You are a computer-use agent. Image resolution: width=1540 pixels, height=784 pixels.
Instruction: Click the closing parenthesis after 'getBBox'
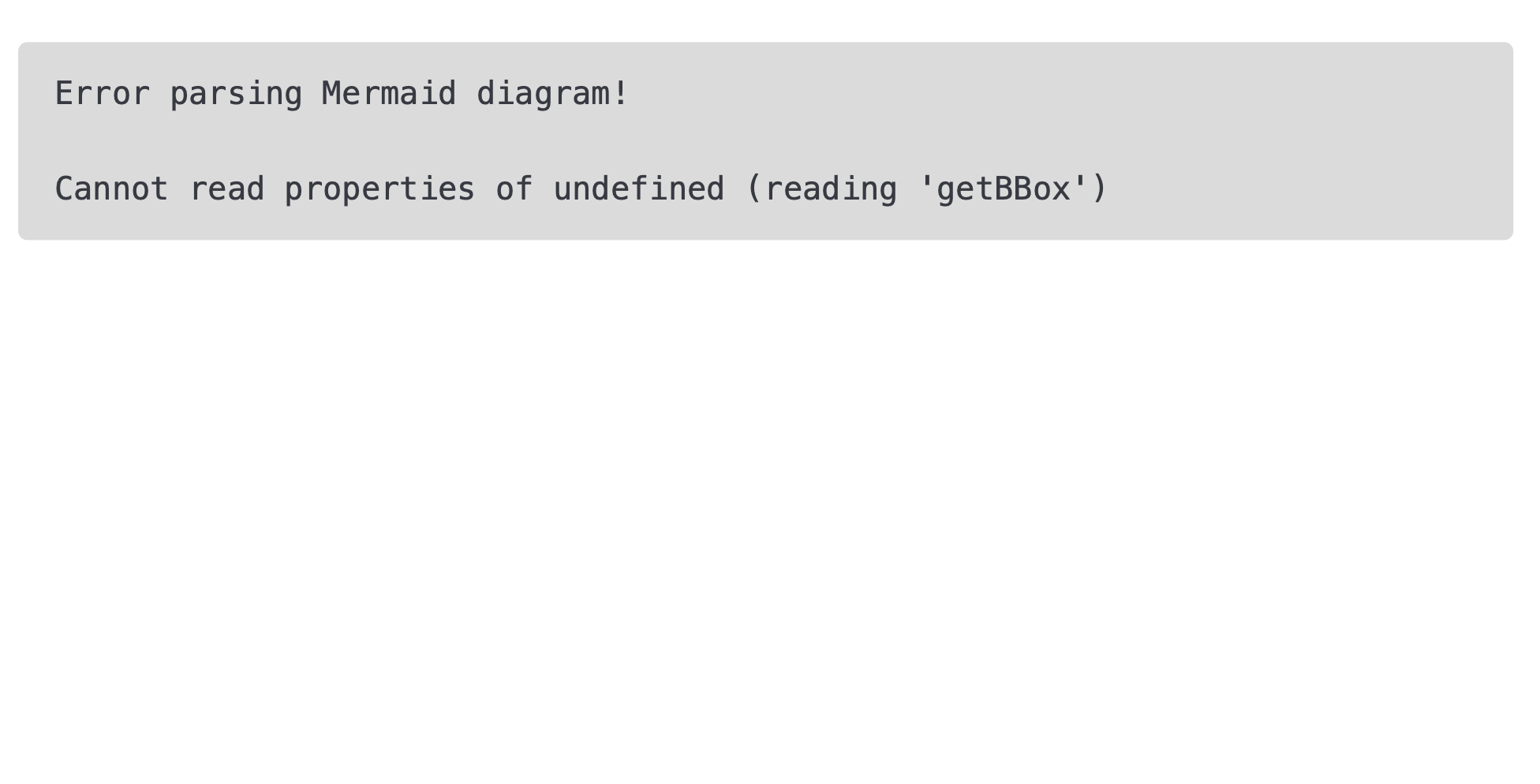coord(1099,189)
